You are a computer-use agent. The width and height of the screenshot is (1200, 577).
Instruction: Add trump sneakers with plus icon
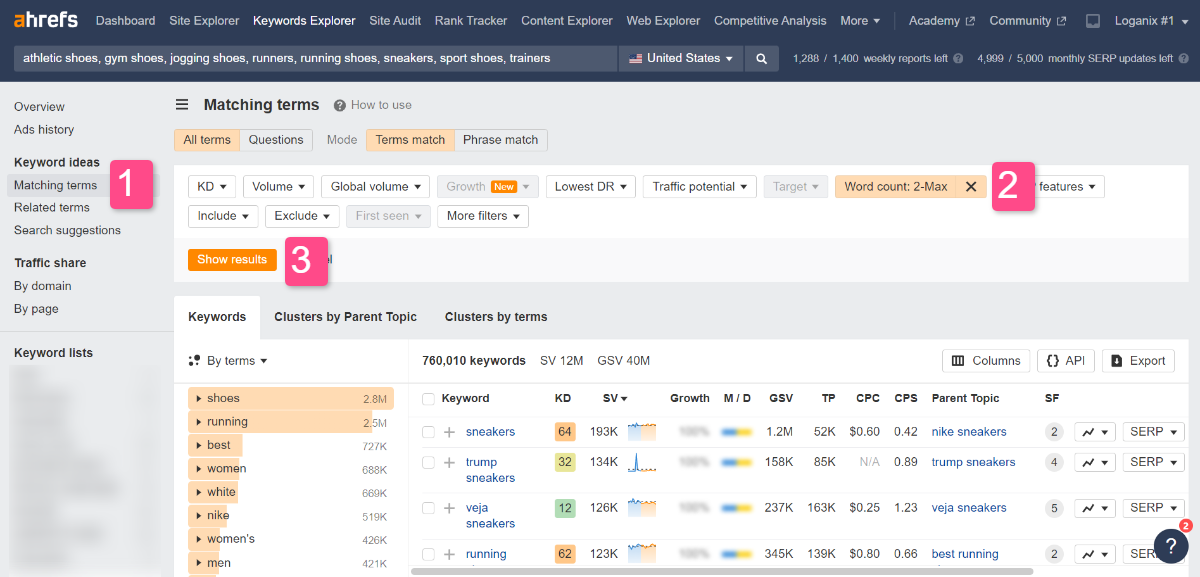449,462
